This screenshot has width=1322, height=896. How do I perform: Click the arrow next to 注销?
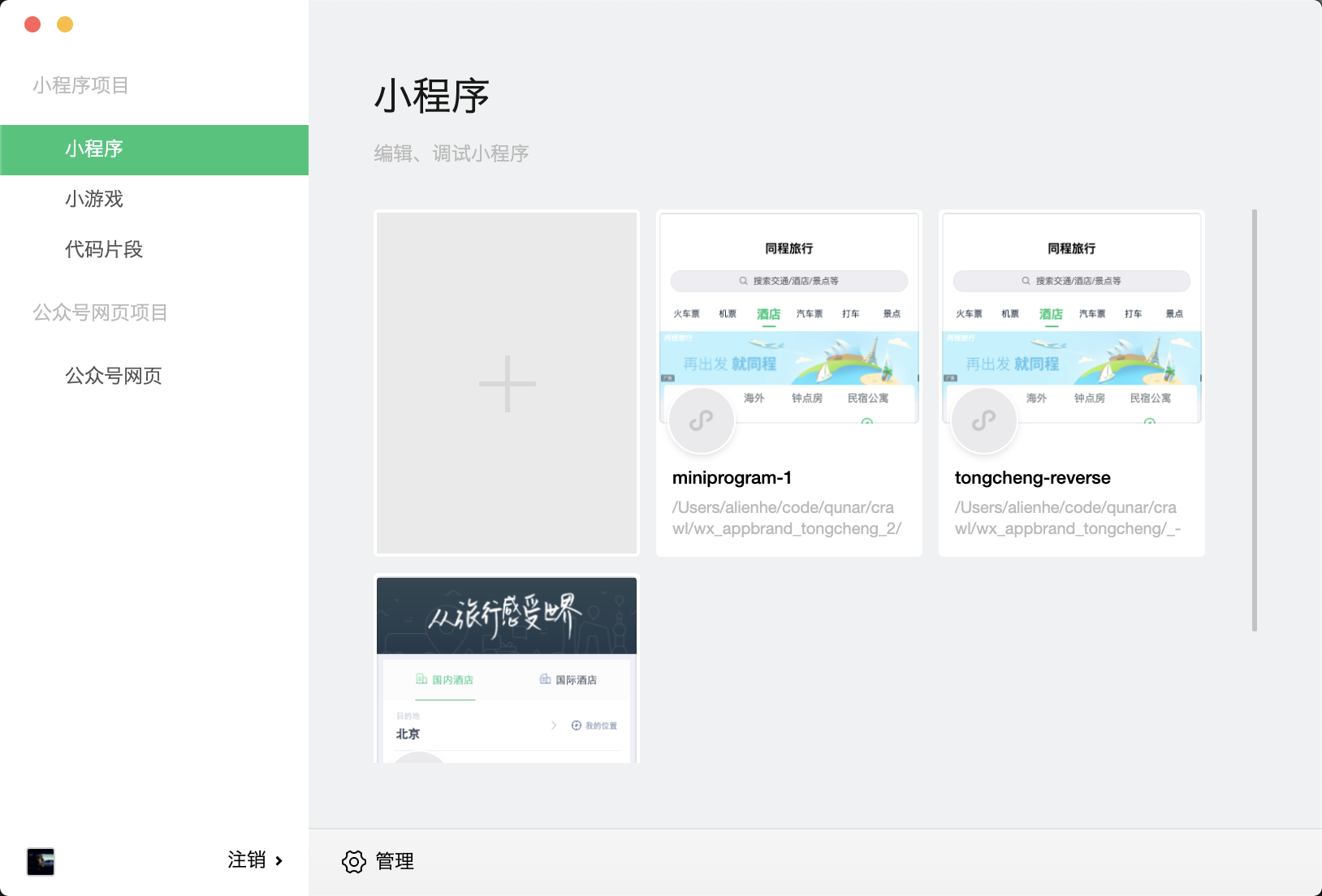[279, 860]
